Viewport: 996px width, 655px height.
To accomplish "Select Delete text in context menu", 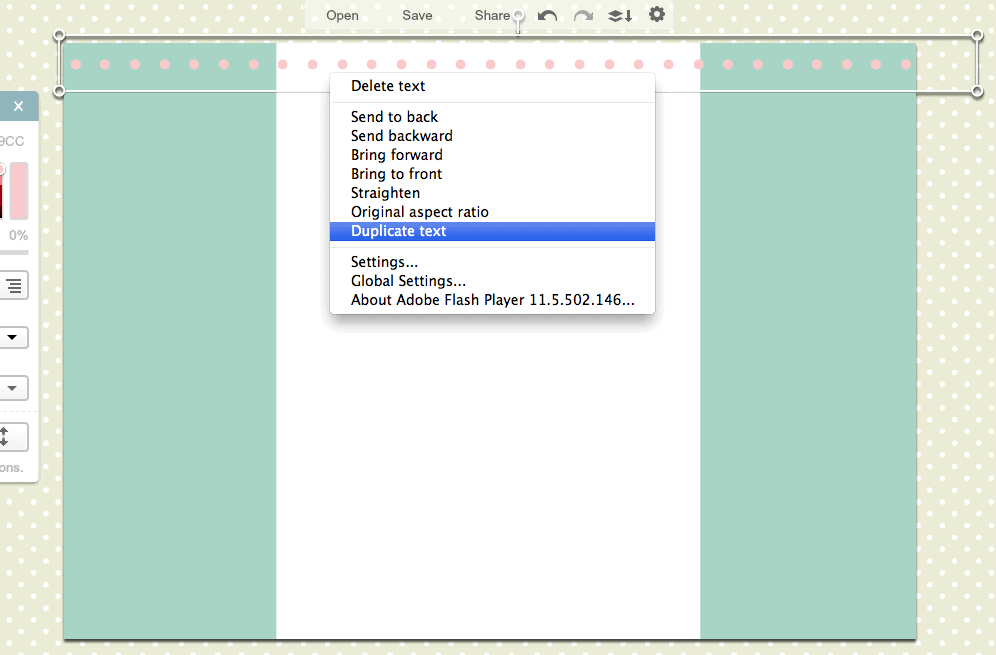I will point(388,86).
